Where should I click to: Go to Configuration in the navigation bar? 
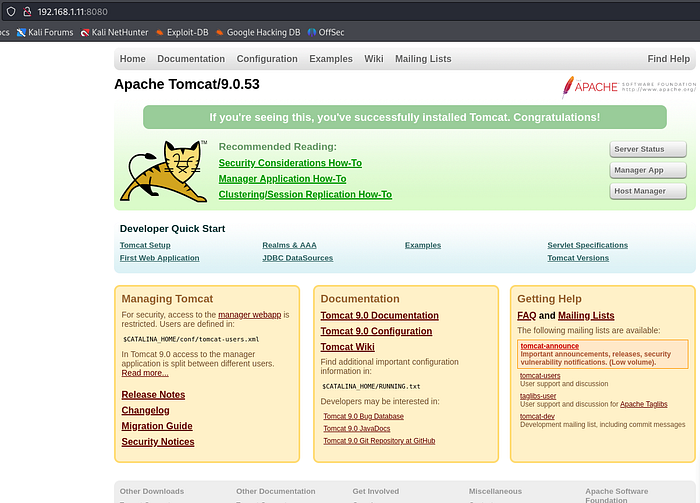click(267, 59)
